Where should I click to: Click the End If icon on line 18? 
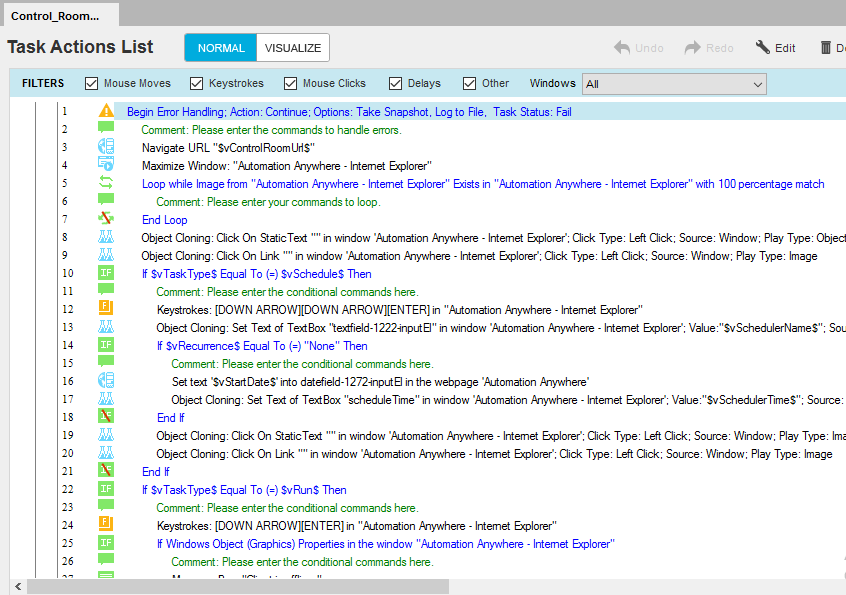coord(106,418)
